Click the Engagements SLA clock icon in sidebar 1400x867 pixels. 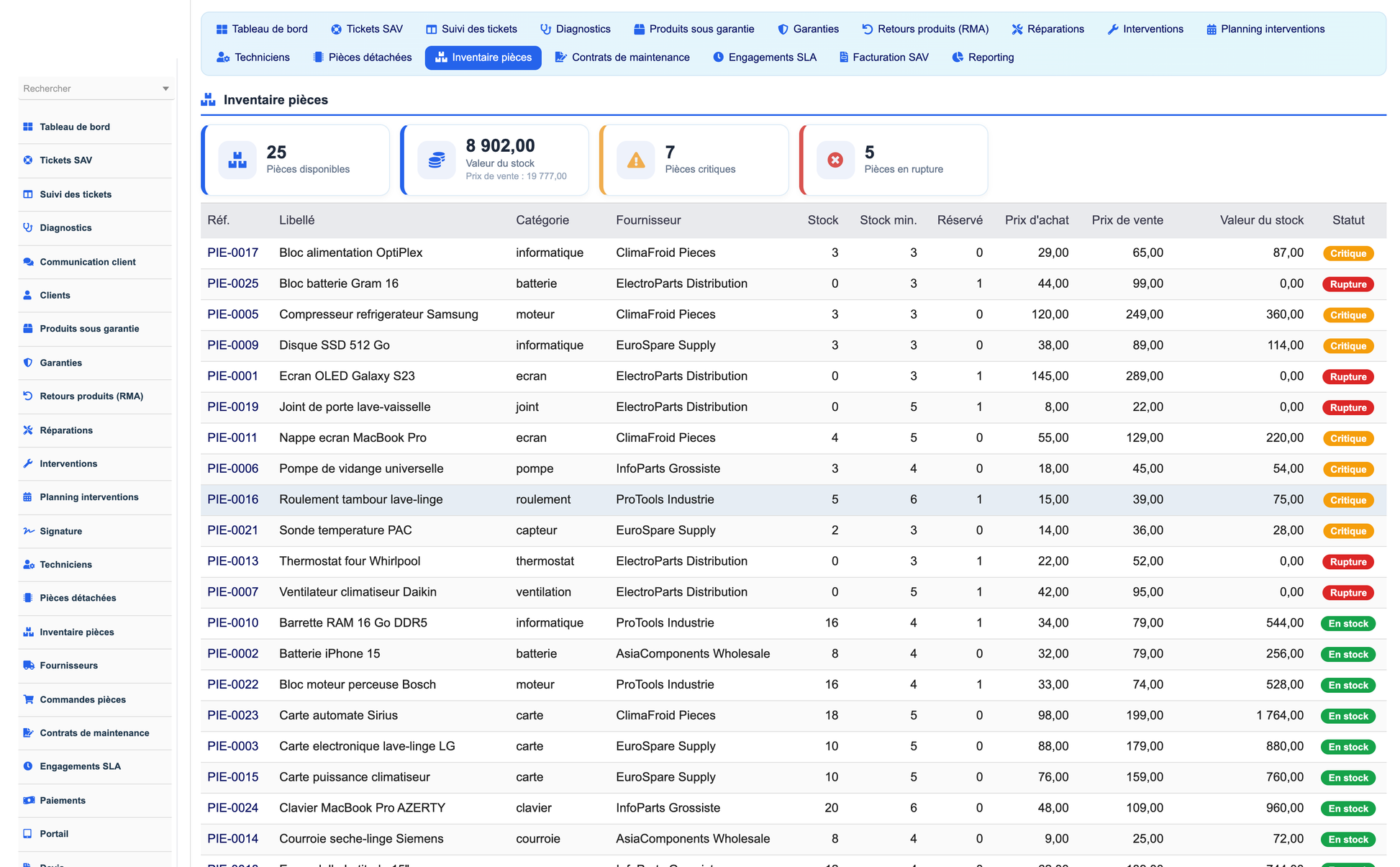(x=28, y=766)
